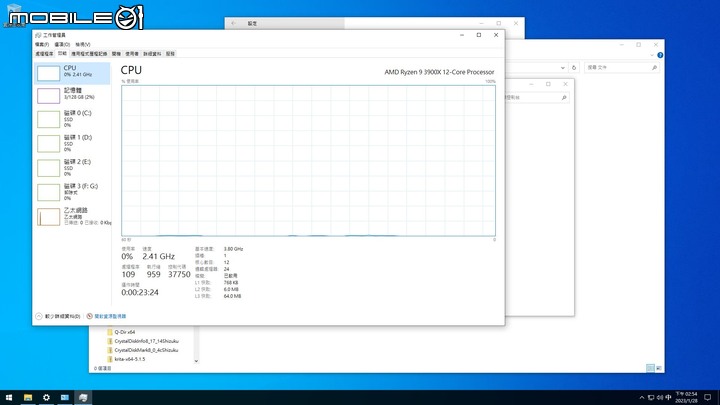Click the Resource Monitor icon beside the link
Screen dimensions: 720x405
[x=90, y=316]
